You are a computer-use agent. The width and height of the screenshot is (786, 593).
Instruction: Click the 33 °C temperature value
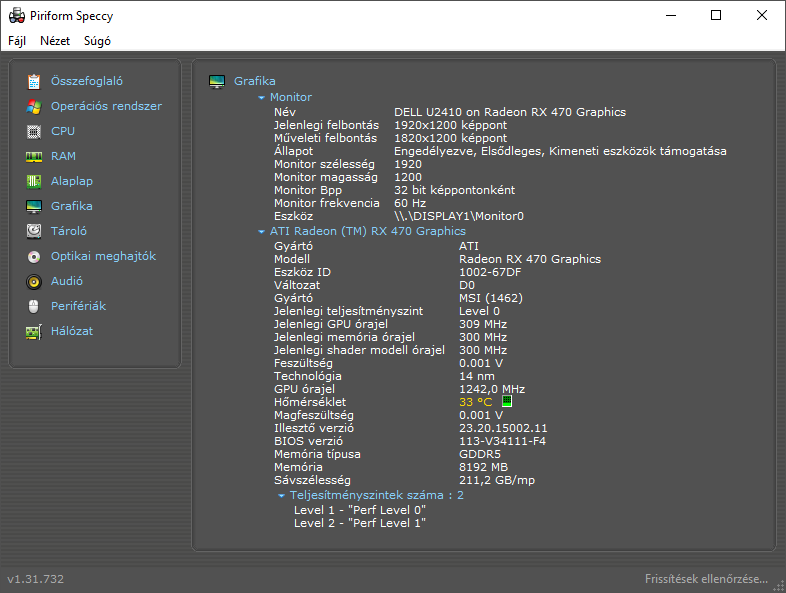(x=476, y=402)
